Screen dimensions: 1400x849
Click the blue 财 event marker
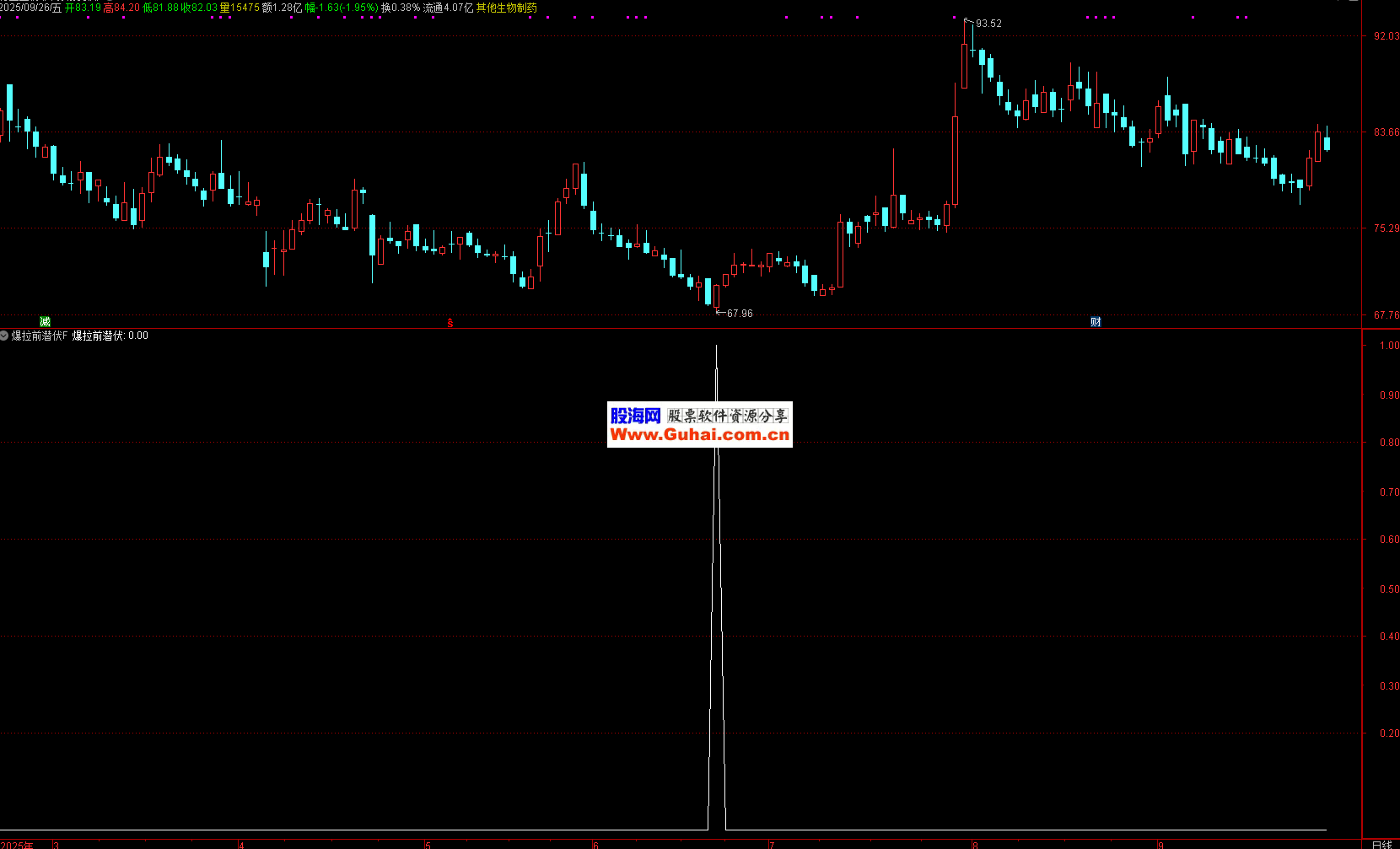1096,321
